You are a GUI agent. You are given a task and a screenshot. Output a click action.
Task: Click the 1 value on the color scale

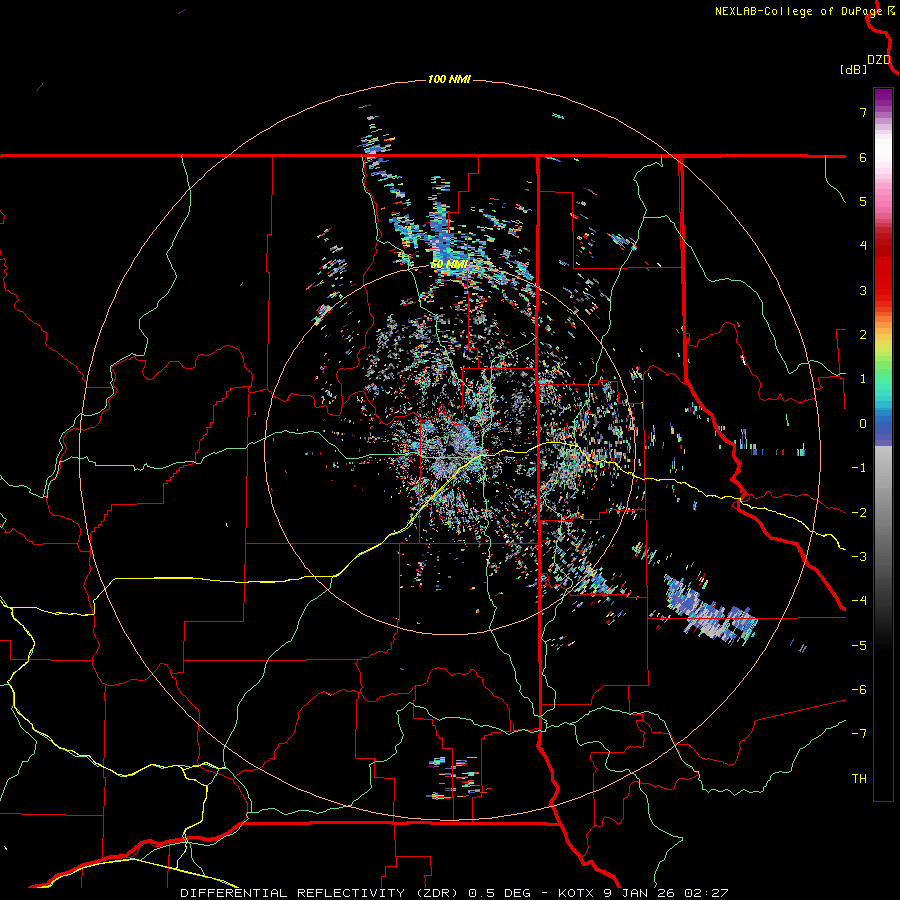[863, 379]
